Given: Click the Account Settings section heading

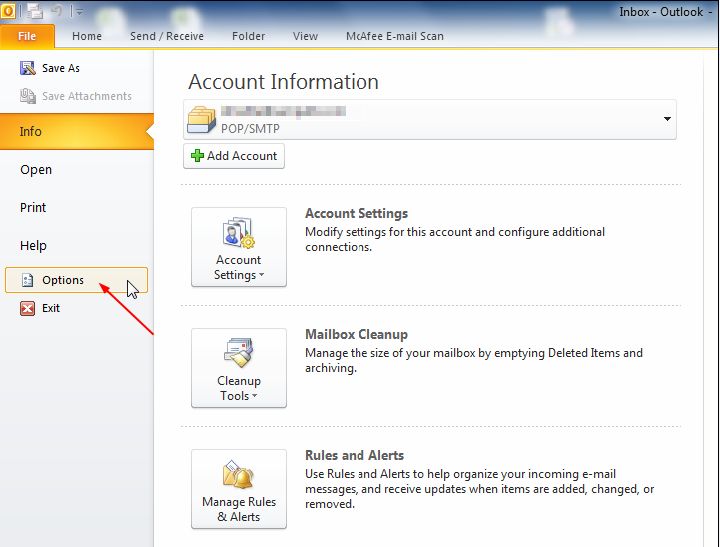Looking at the screenshot, I should pos(356,213).
